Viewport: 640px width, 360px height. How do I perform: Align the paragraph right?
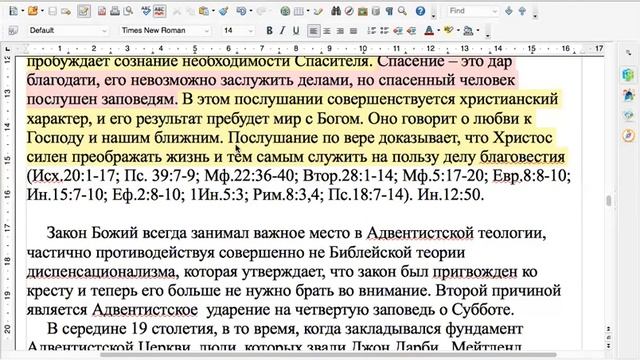click(x=340, y=30)
